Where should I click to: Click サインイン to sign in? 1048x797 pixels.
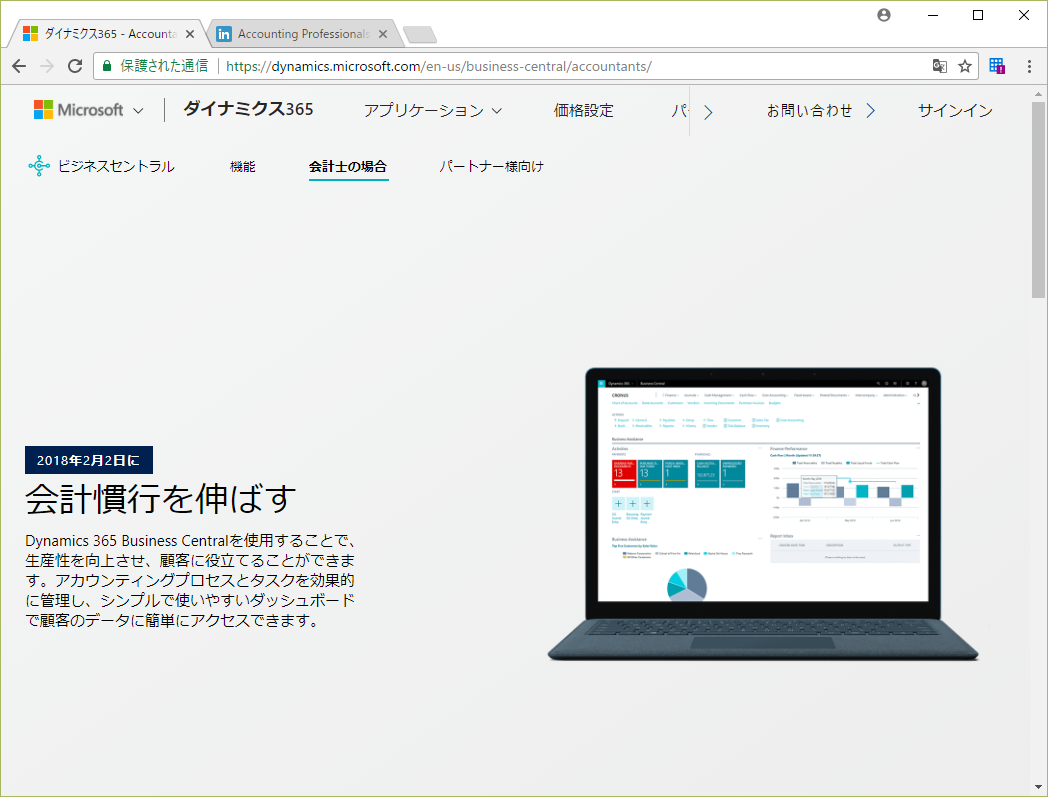click(x=955, y=110)
